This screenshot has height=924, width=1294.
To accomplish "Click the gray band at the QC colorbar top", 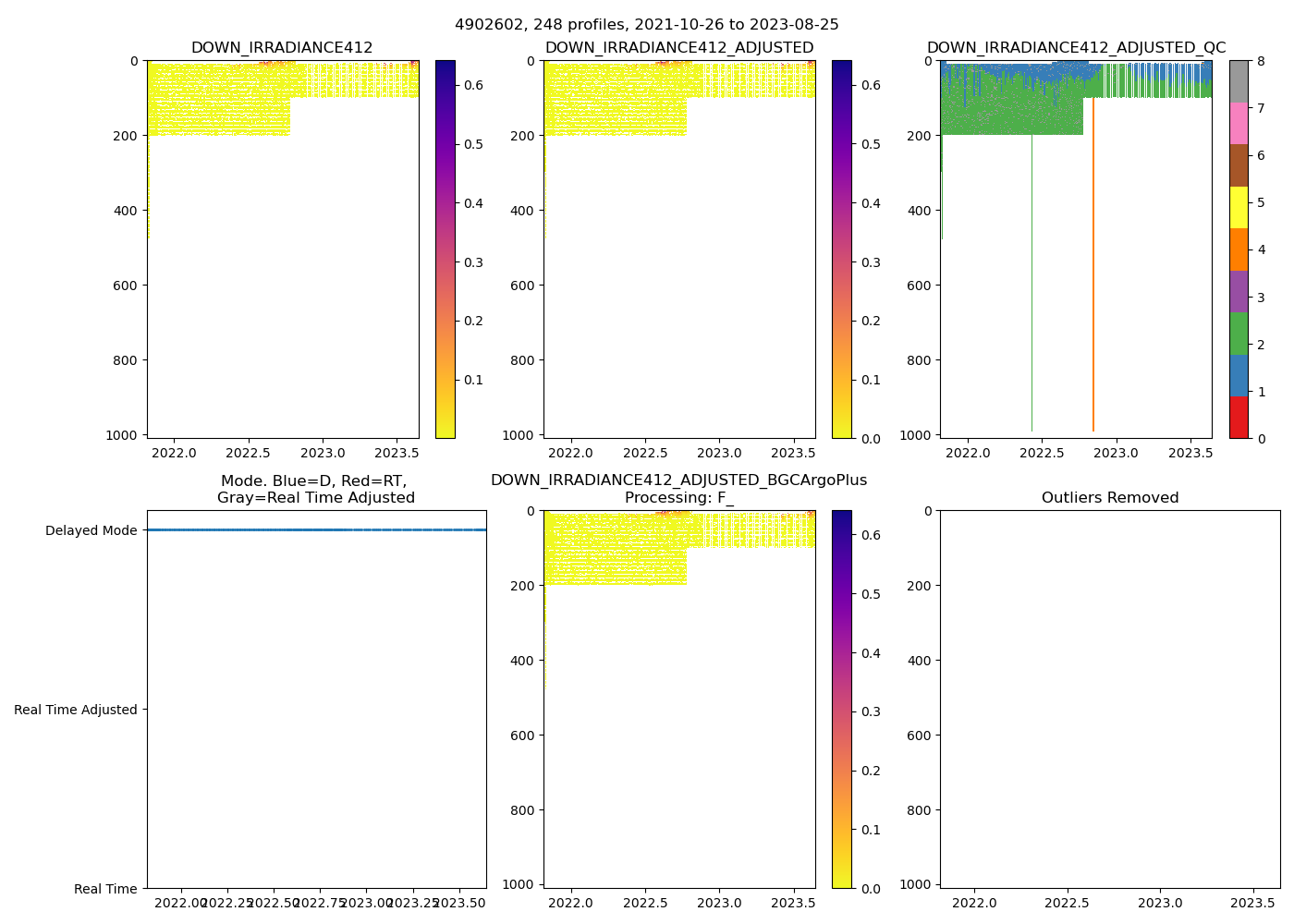I will (x=1239, y=81).
